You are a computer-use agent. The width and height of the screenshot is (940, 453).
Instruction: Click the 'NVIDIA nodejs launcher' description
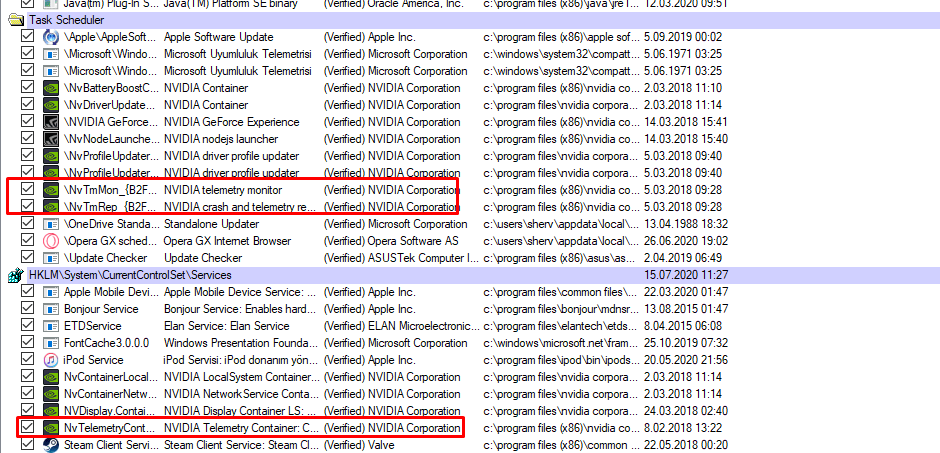click(x=221, y=139)
